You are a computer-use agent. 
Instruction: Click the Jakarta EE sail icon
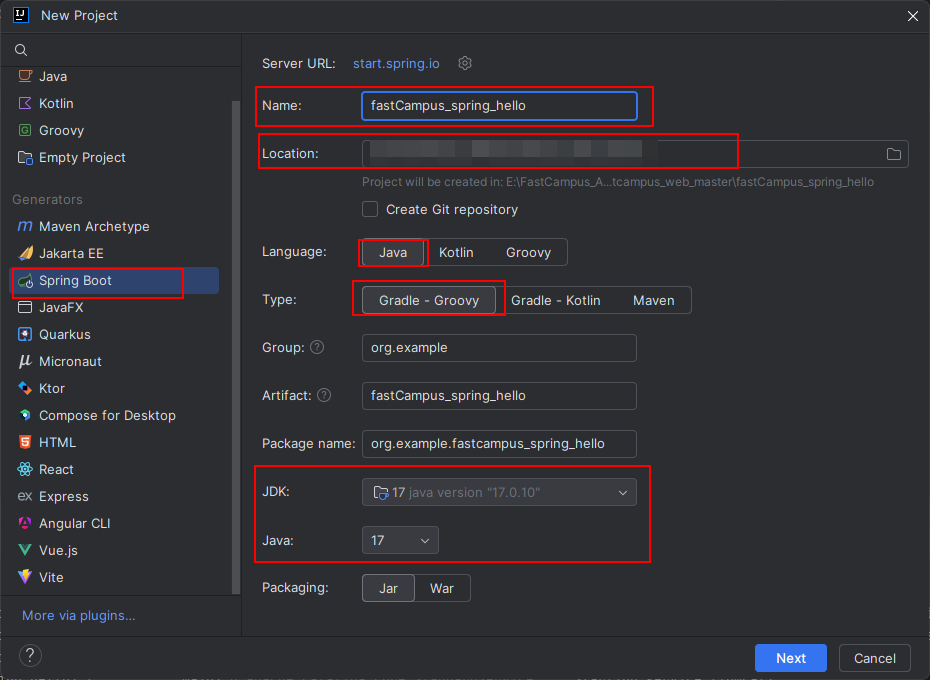pos(25,253)
